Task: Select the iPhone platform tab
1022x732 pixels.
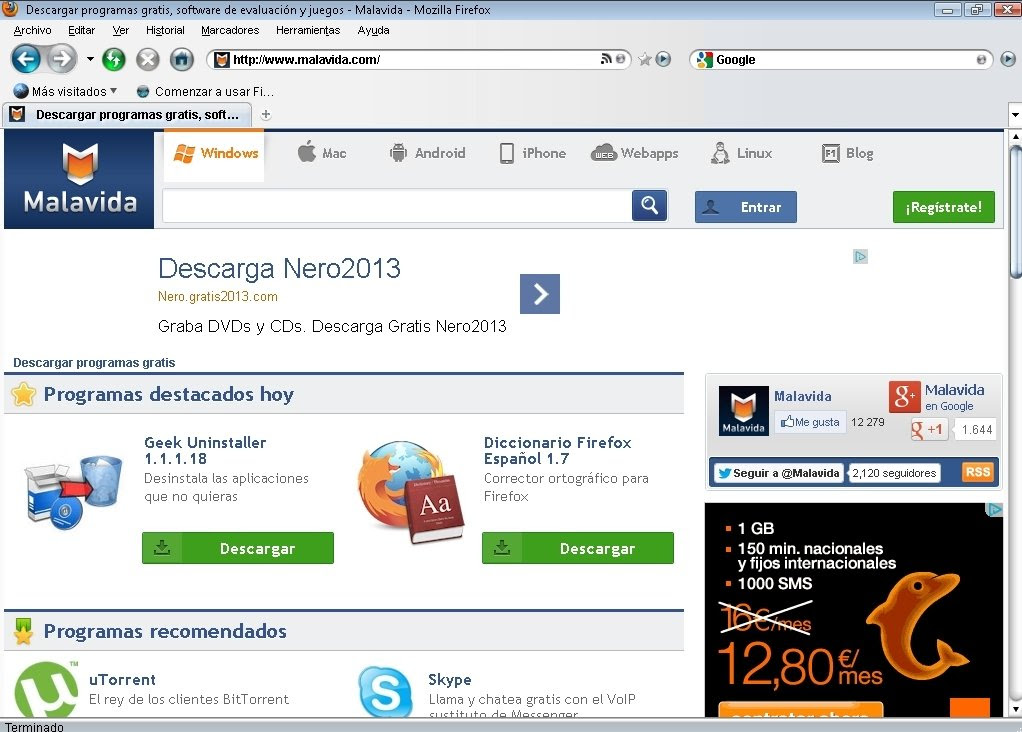Action: [533, 153]
